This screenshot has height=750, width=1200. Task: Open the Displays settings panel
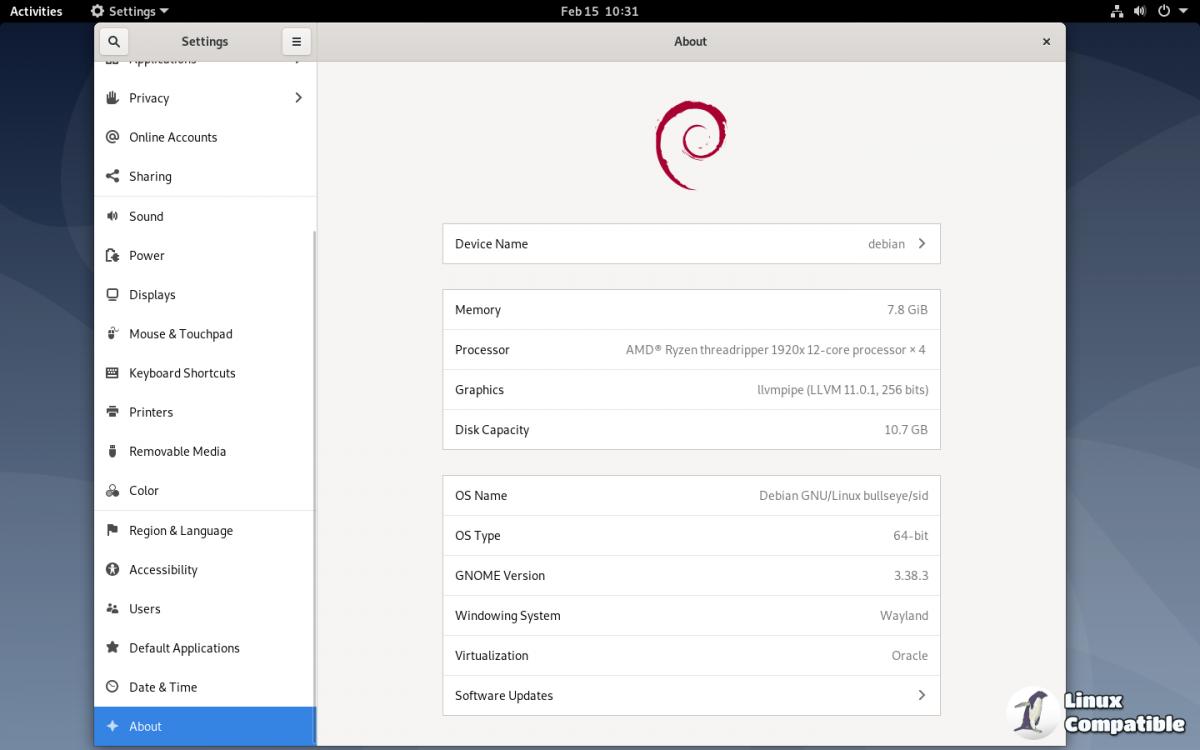click(x=152, y=295)
